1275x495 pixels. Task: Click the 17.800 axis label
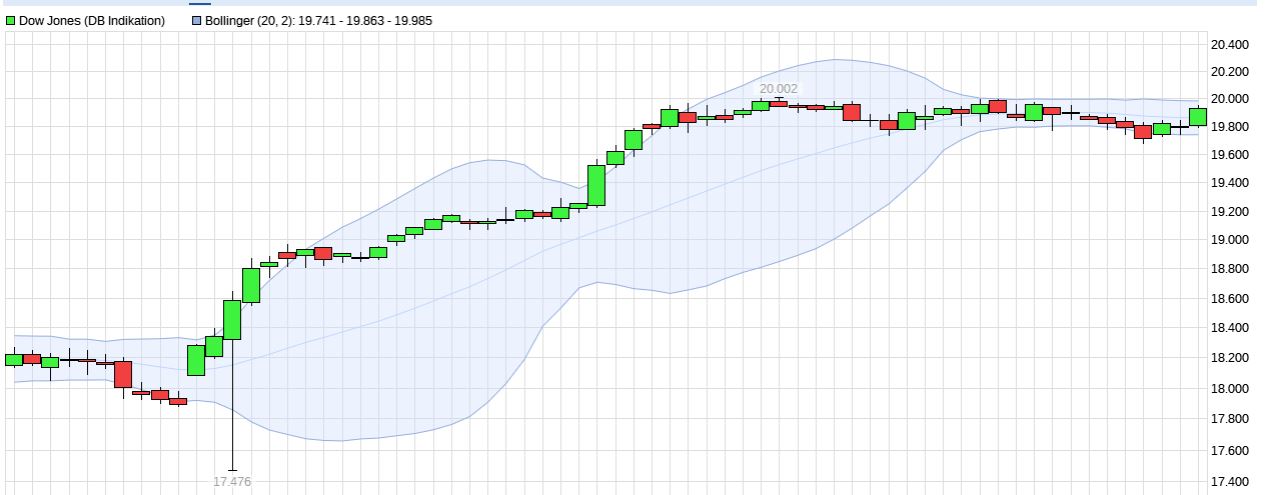click(1229, 419)
